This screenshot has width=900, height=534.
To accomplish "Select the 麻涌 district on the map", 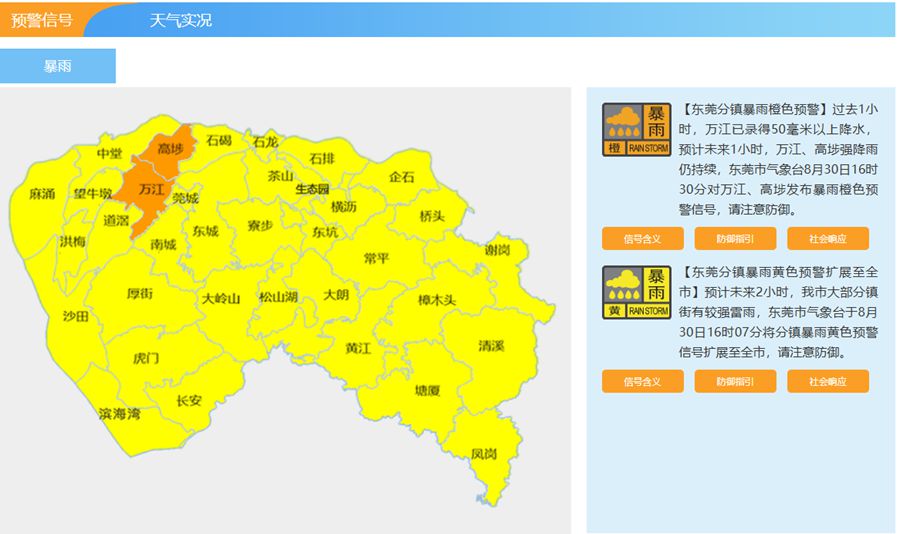I will [42, 194].
